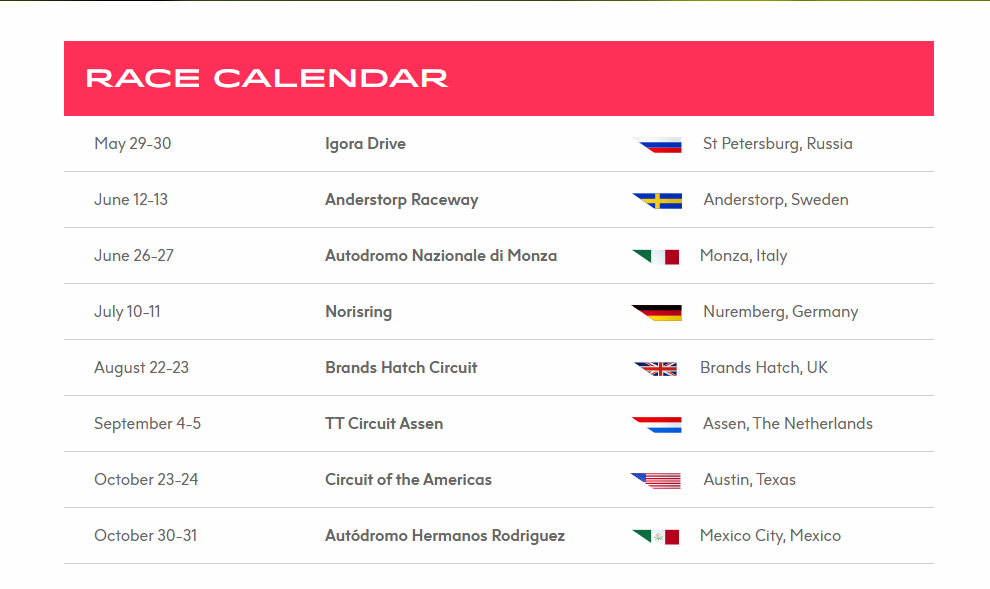Click the Sweden flag icon
Viewport: 990px width, 589px height.
pos(657,201)
